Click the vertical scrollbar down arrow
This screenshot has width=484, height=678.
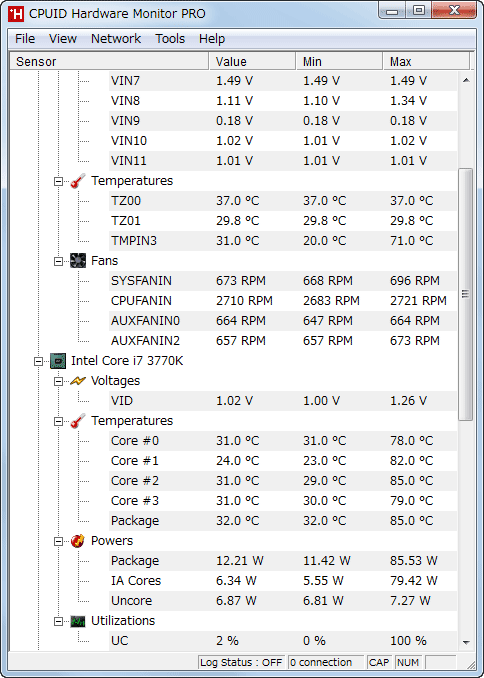(x=466, y=643)
